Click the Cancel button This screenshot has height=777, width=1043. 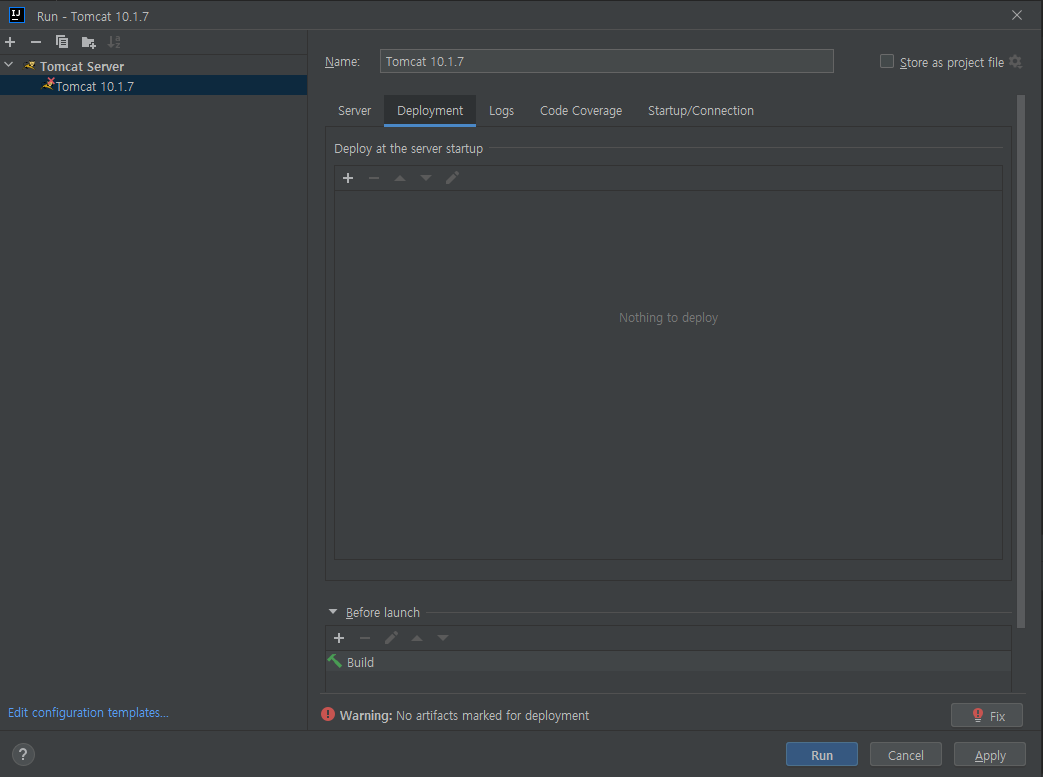[906, 755]
